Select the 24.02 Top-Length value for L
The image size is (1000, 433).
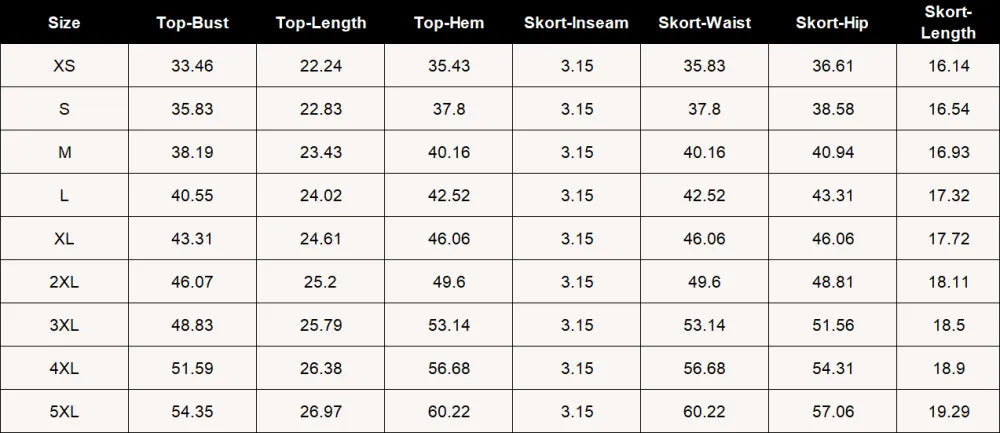(321, 195)
